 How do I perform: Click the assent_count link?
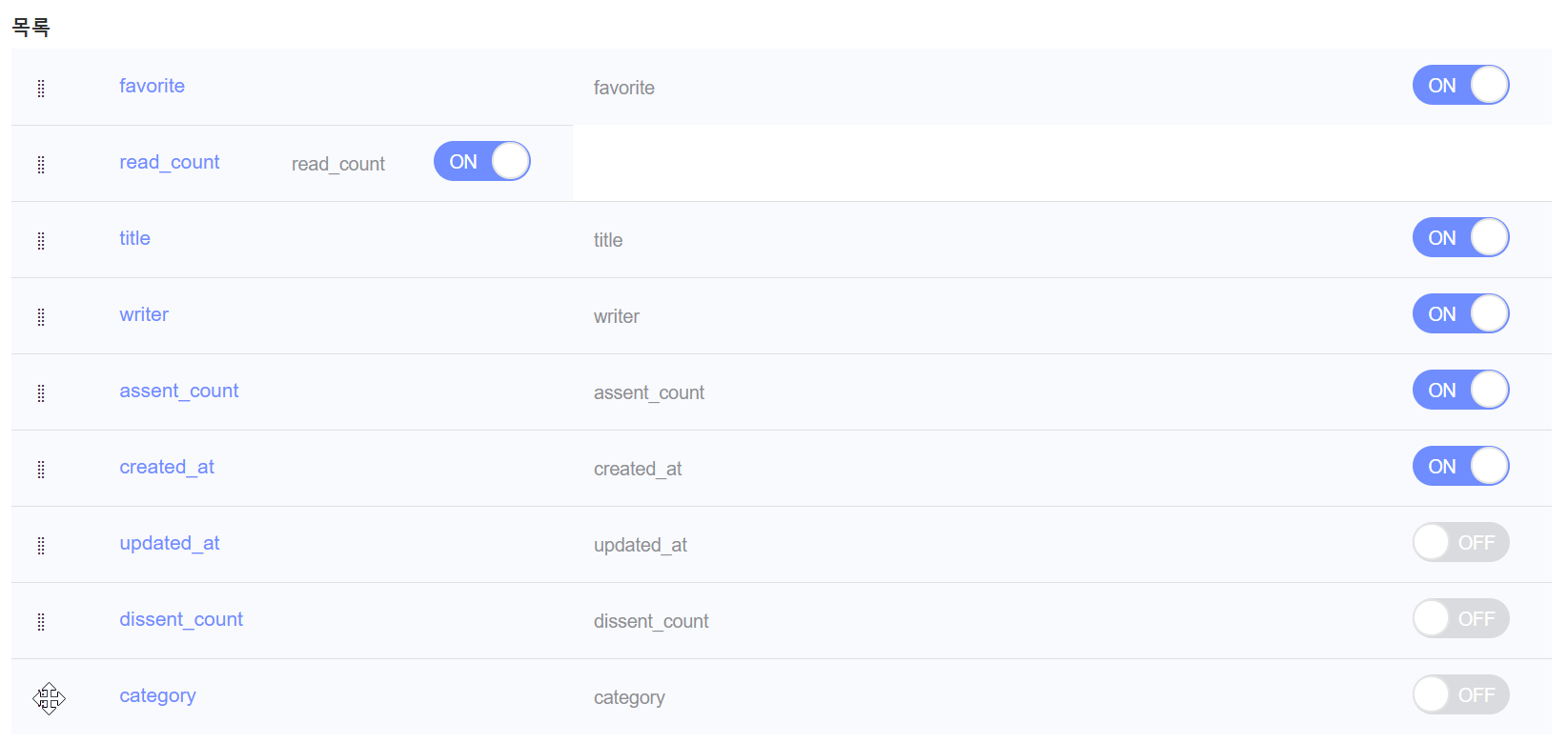coord(178,391)
